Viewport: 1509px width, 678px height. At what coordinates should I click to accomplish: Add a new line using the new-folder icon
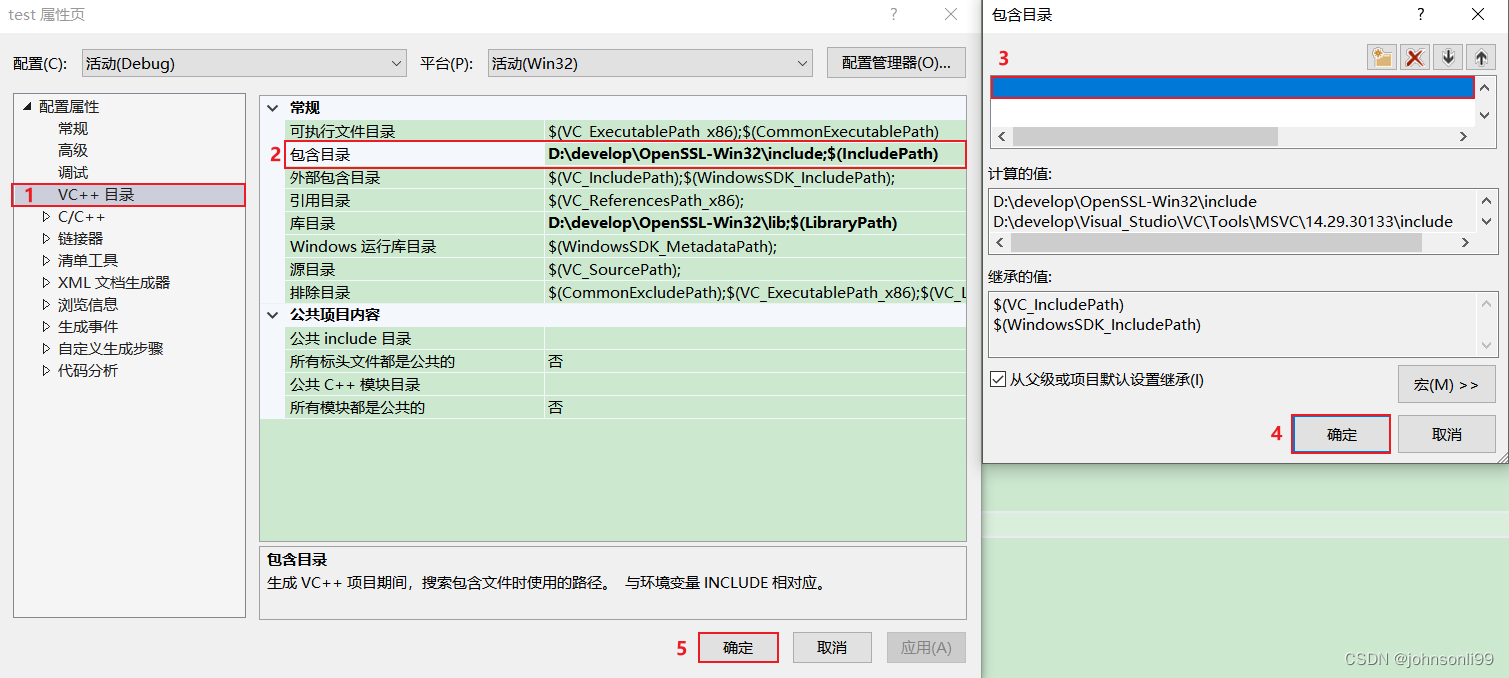pyautogui.click(x=1381, y=57)
